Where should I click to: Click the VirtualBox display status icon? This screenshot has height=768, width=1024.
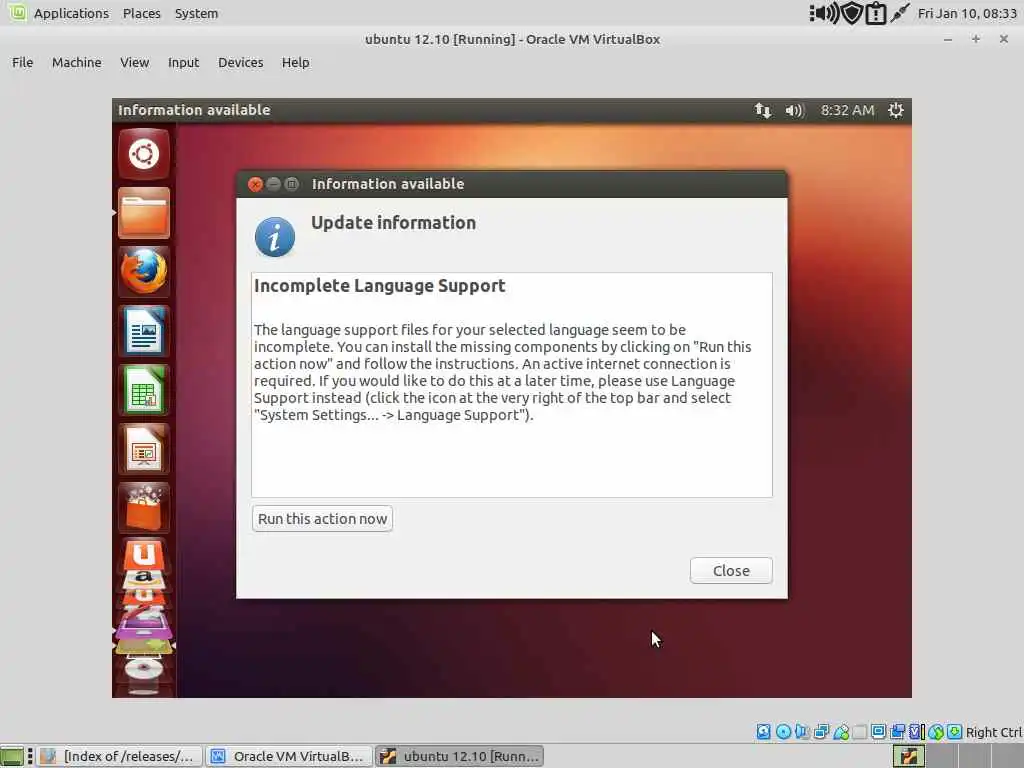click(879, 732)
